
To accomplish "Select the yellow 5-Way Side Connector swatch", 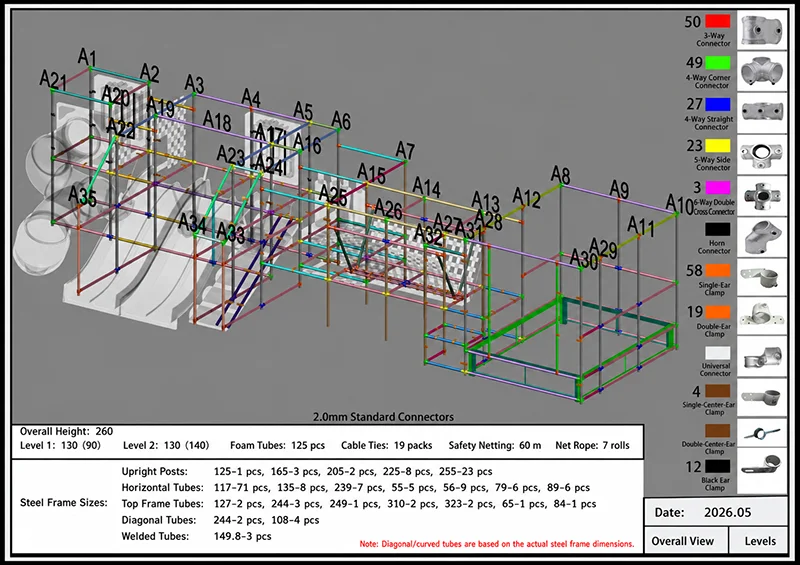I will 717,145.
